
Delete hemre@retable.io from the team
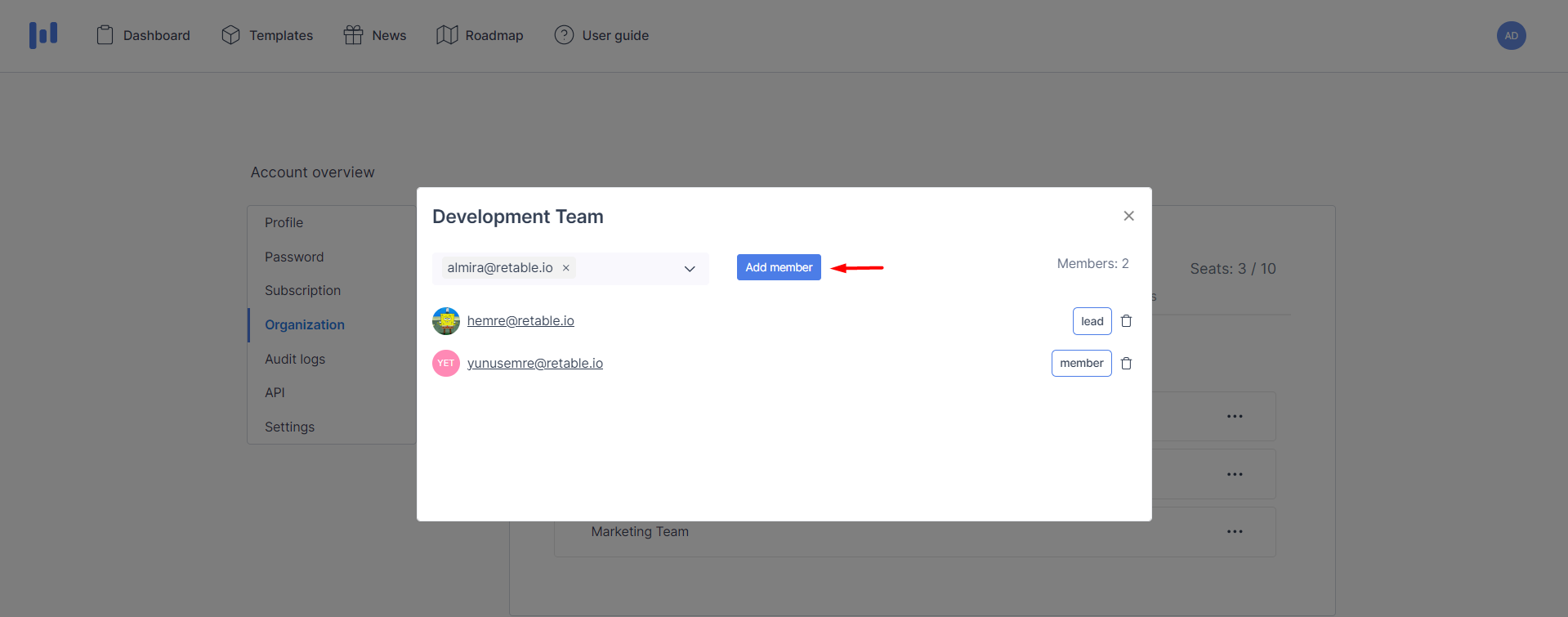[x=1126, y=321]
